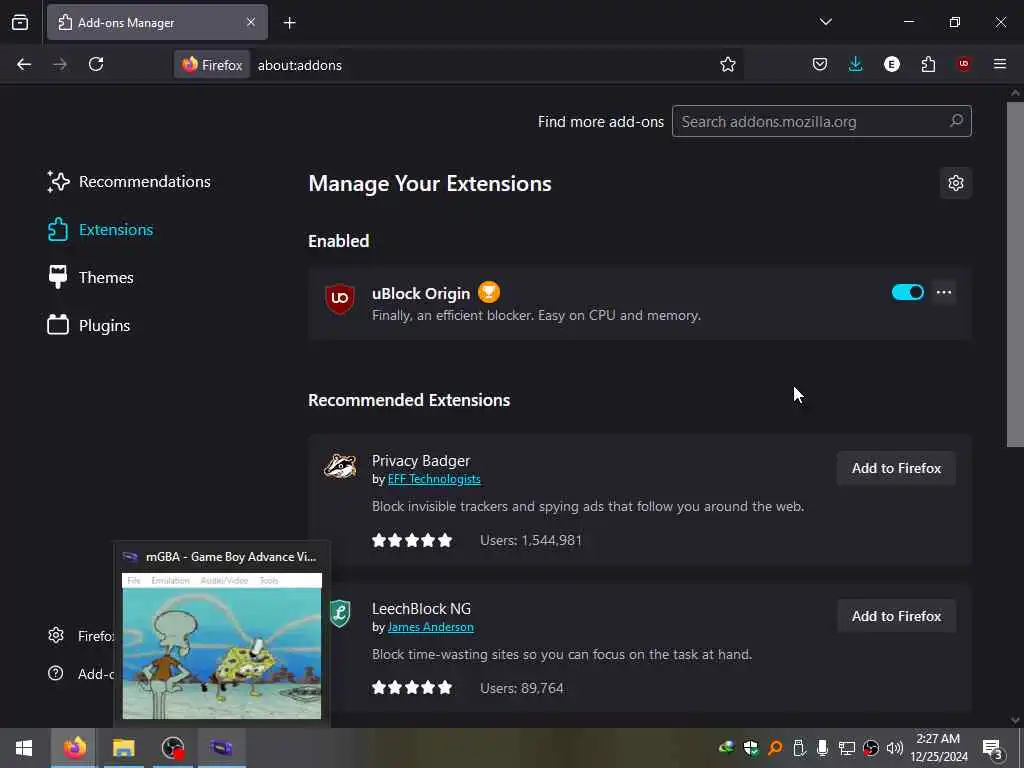Click the vertical page scrollbar thumb
Screen dimensions: 1024x768
tap(1015, 274)
